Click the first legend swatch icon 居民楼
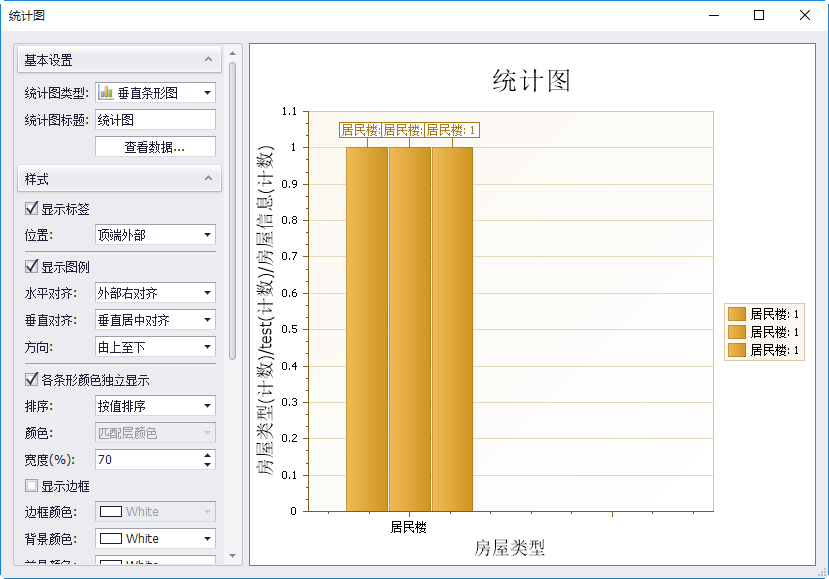This screenshot has height=579, width=829. 737,314
